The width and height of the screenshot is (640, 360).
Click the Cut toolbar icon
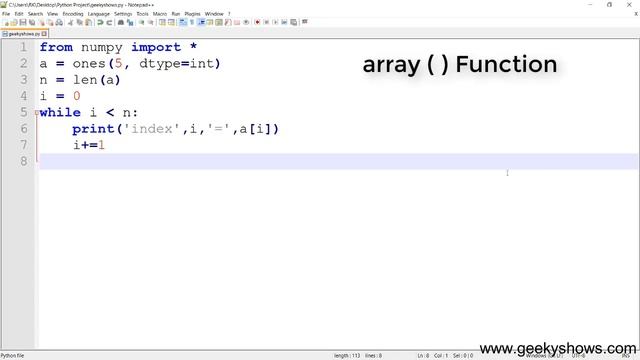click(70, 22)
